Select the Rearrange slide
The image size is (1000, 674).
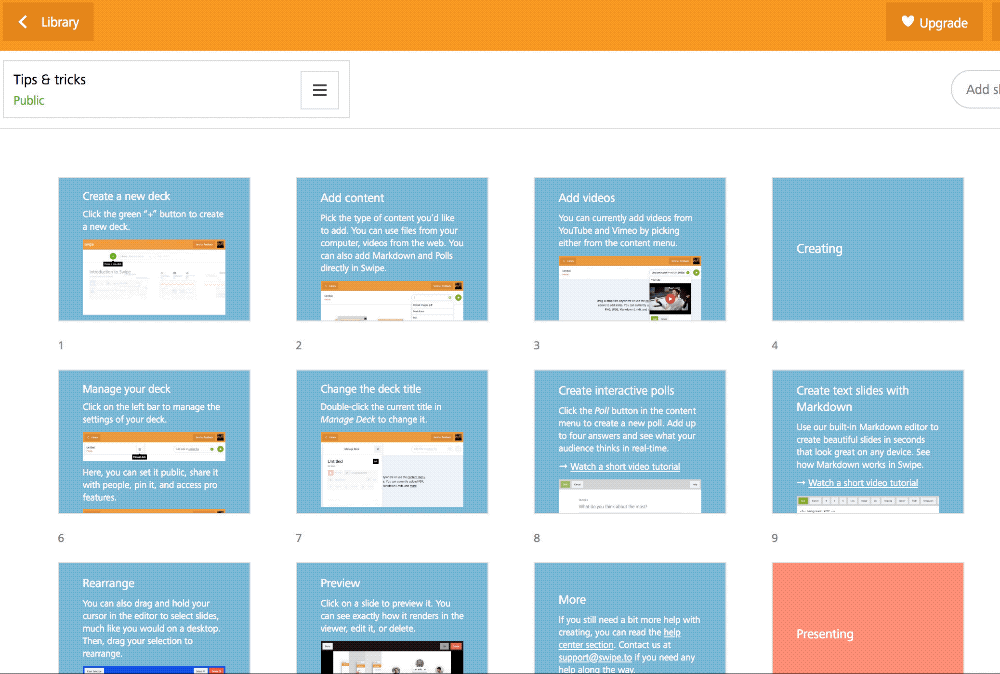click(154, 617)
